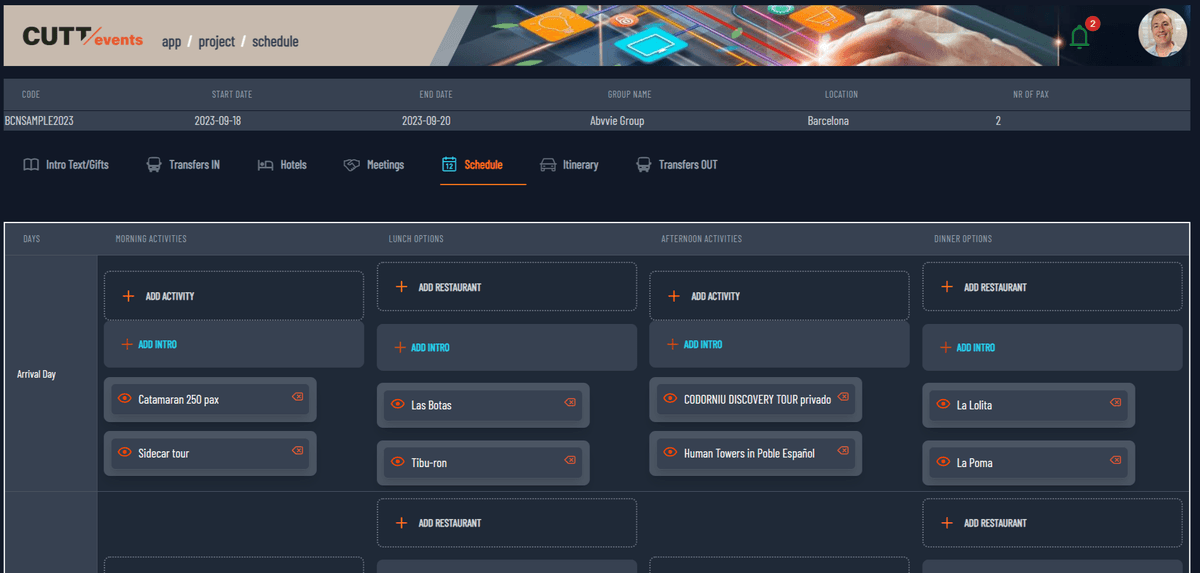Switch to the Hotels tab
This screenshot has height=573, width=1200.
(x=282, y=165)
